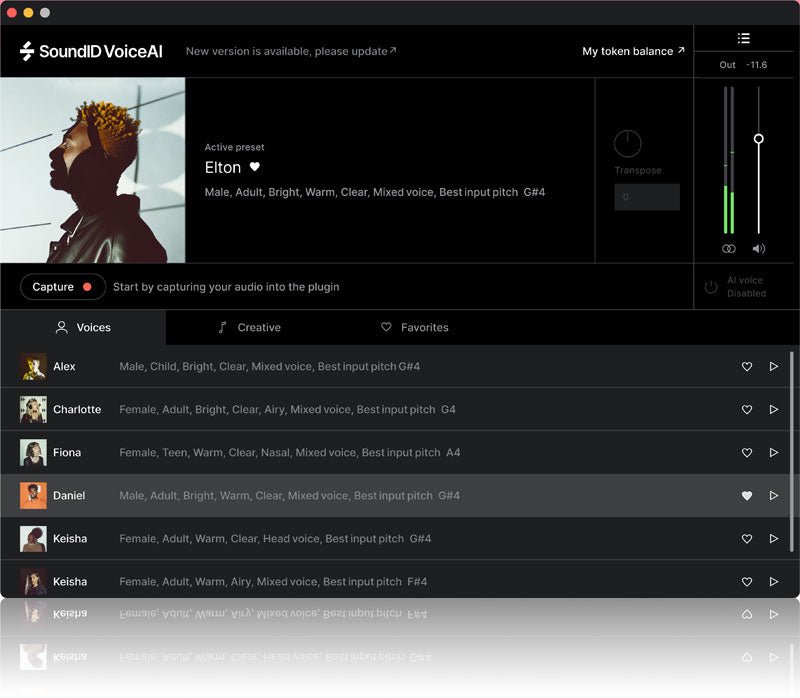Switch to the Creative tab
This screenshot has width=800, height=698.
249,327
